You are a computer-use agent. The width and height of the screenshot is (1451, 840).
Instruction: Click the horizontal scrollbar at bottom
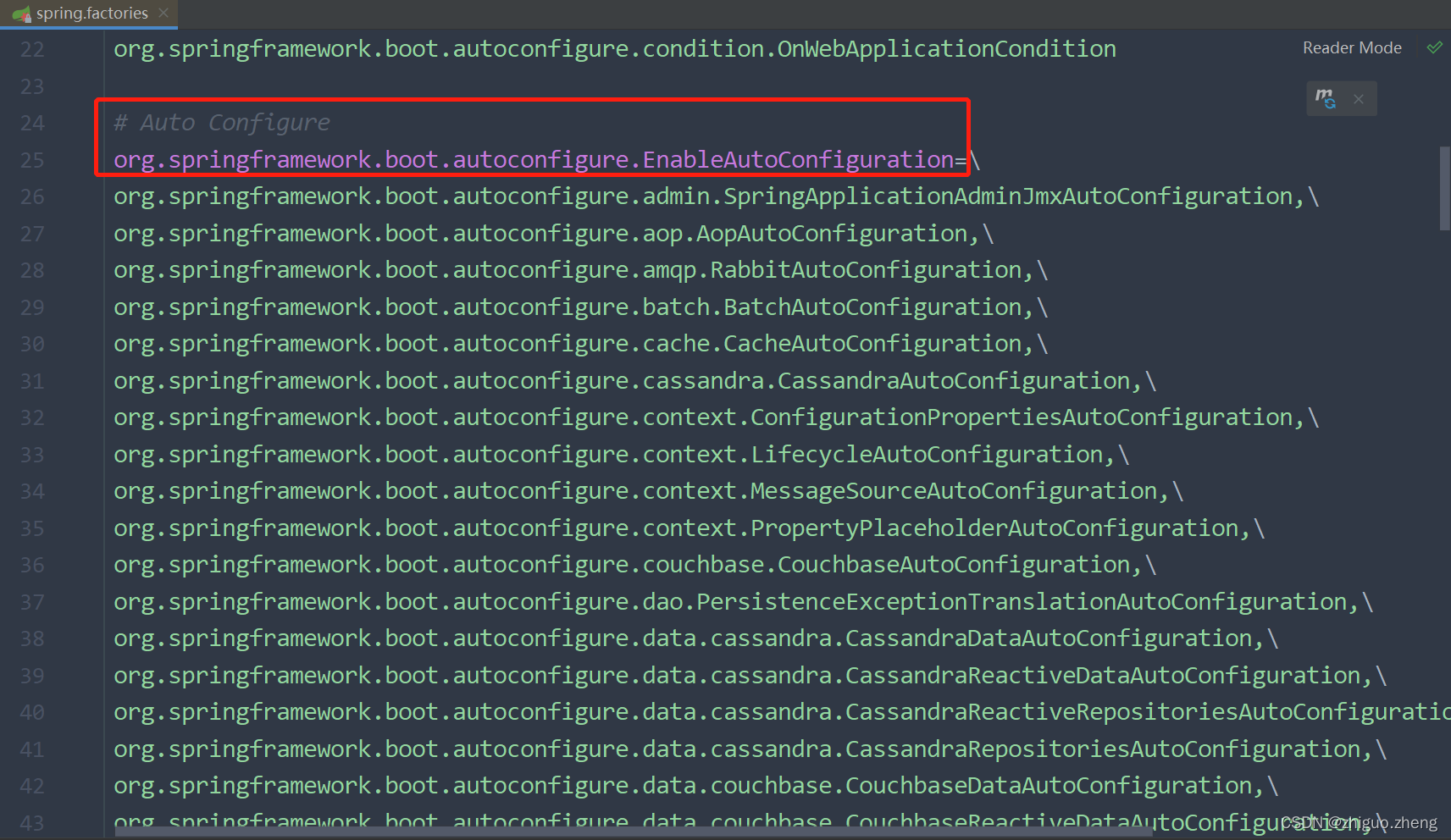(634, 832)
